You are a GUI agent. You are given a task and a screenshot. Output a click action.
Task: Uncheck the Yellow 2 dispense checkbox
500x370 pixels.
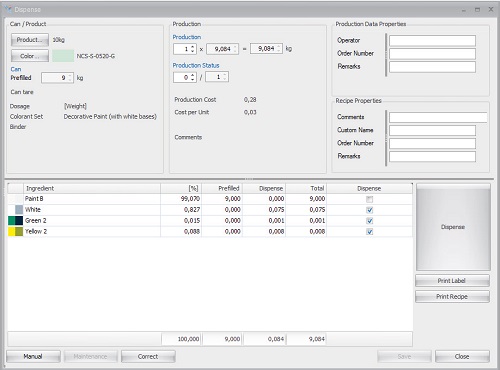pyautogui.click(x=369, y=232)
